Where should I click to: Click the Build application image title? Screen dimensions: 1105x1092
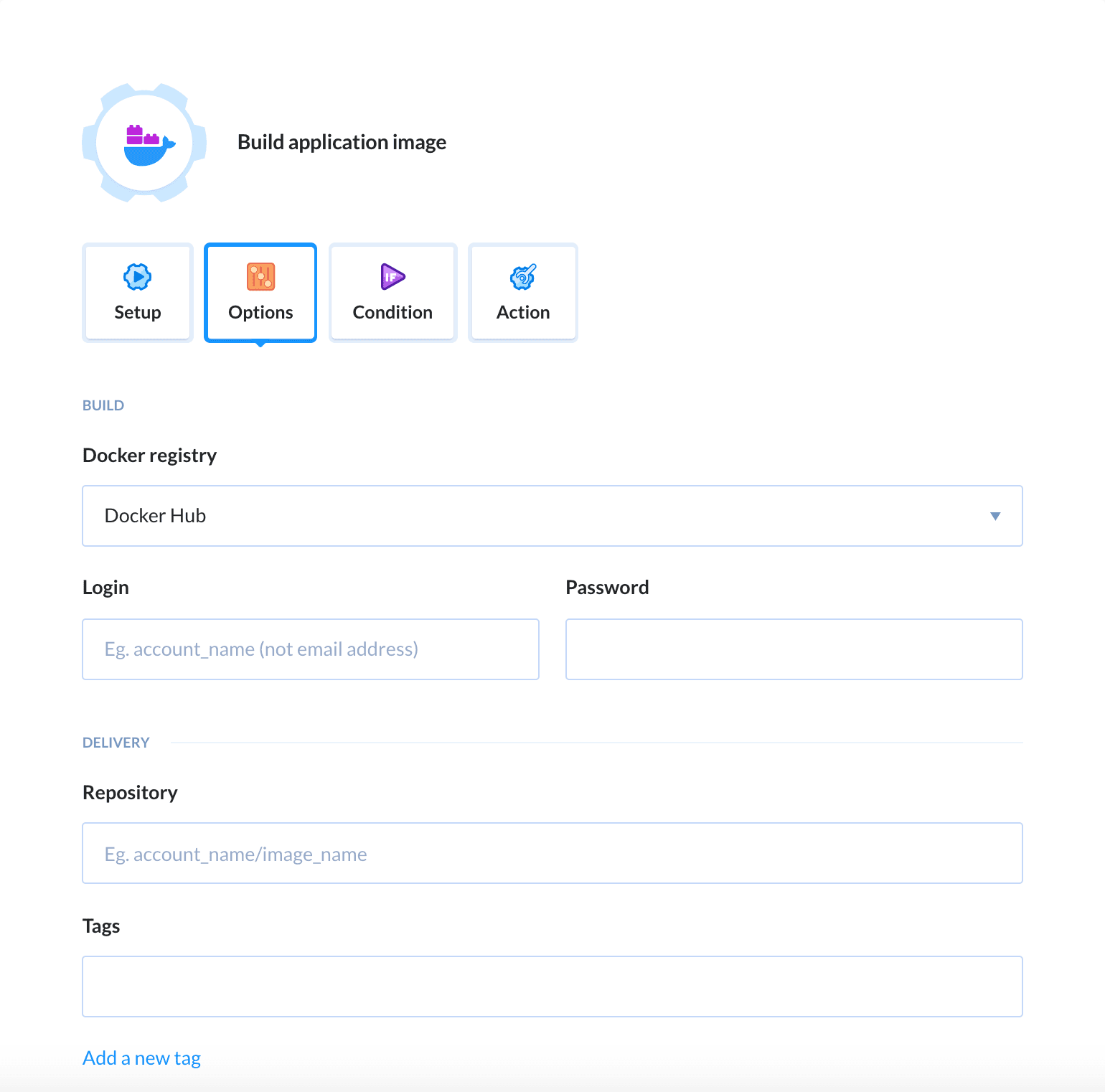[x=342, y=142]
